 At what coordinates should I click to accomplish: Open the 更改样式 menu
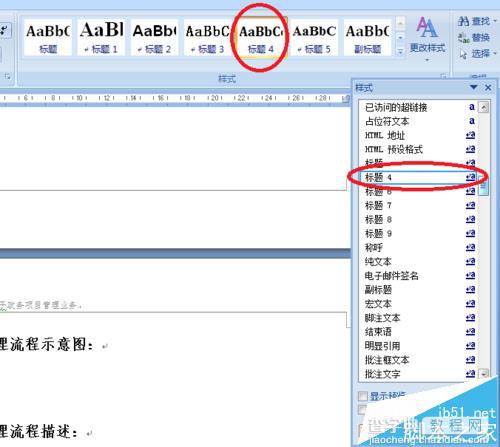[427, 39]
